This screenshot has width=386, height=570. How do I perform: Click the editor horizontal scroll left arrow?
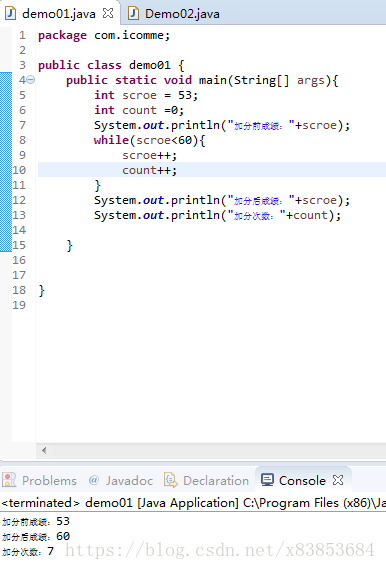click(x=44, y=450)
